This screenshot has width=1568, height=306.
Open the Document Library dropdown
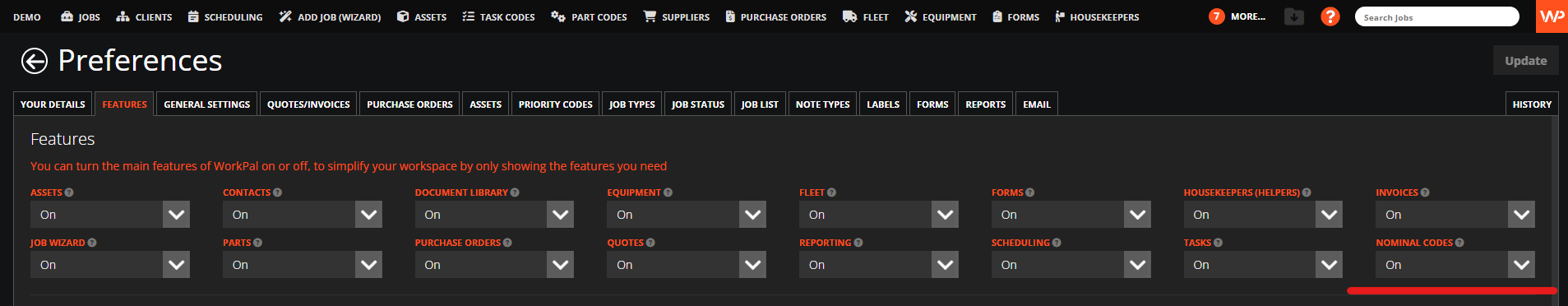coord(494,215)
